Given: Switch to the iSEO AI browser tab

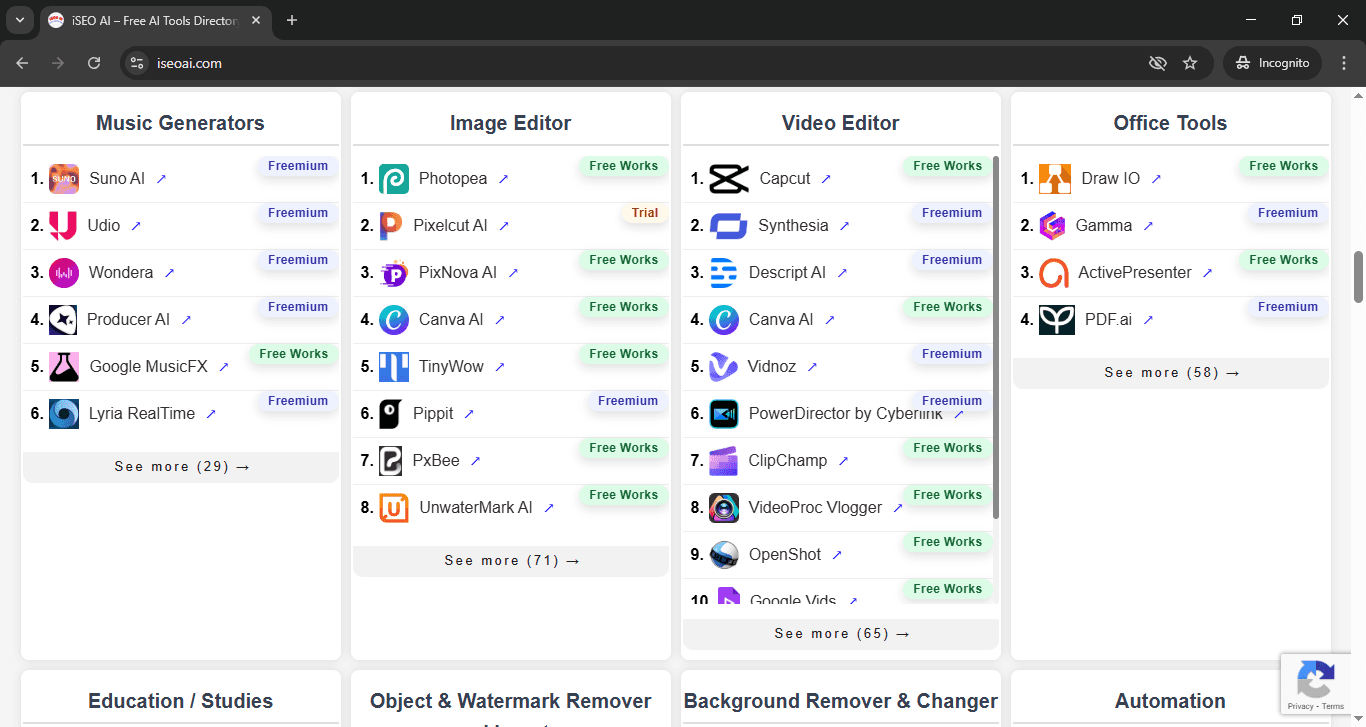Looking at the screenshot, I should click(150, 20).
